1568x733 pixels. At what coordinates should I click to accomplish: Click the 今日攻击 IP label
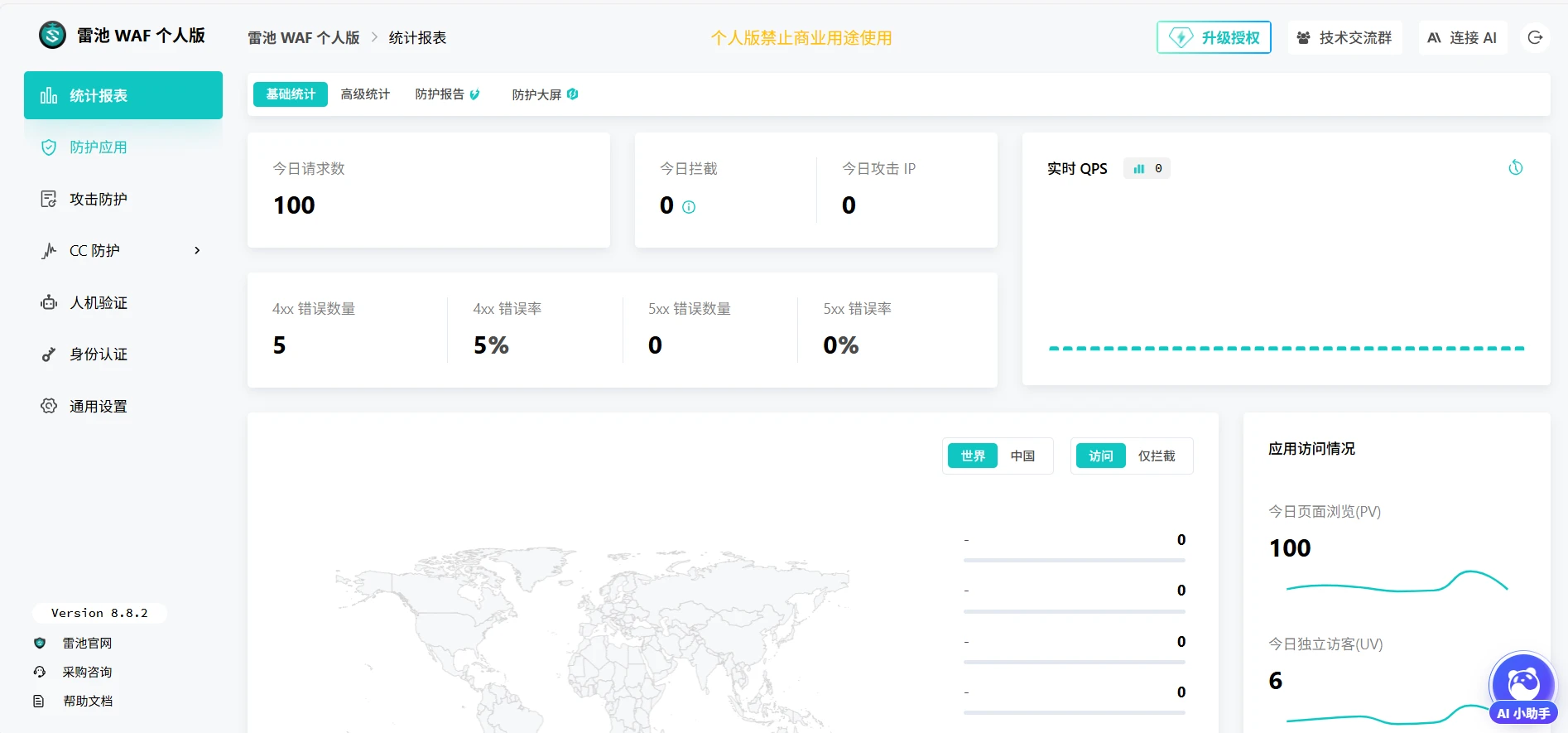(x=878, y=168)
